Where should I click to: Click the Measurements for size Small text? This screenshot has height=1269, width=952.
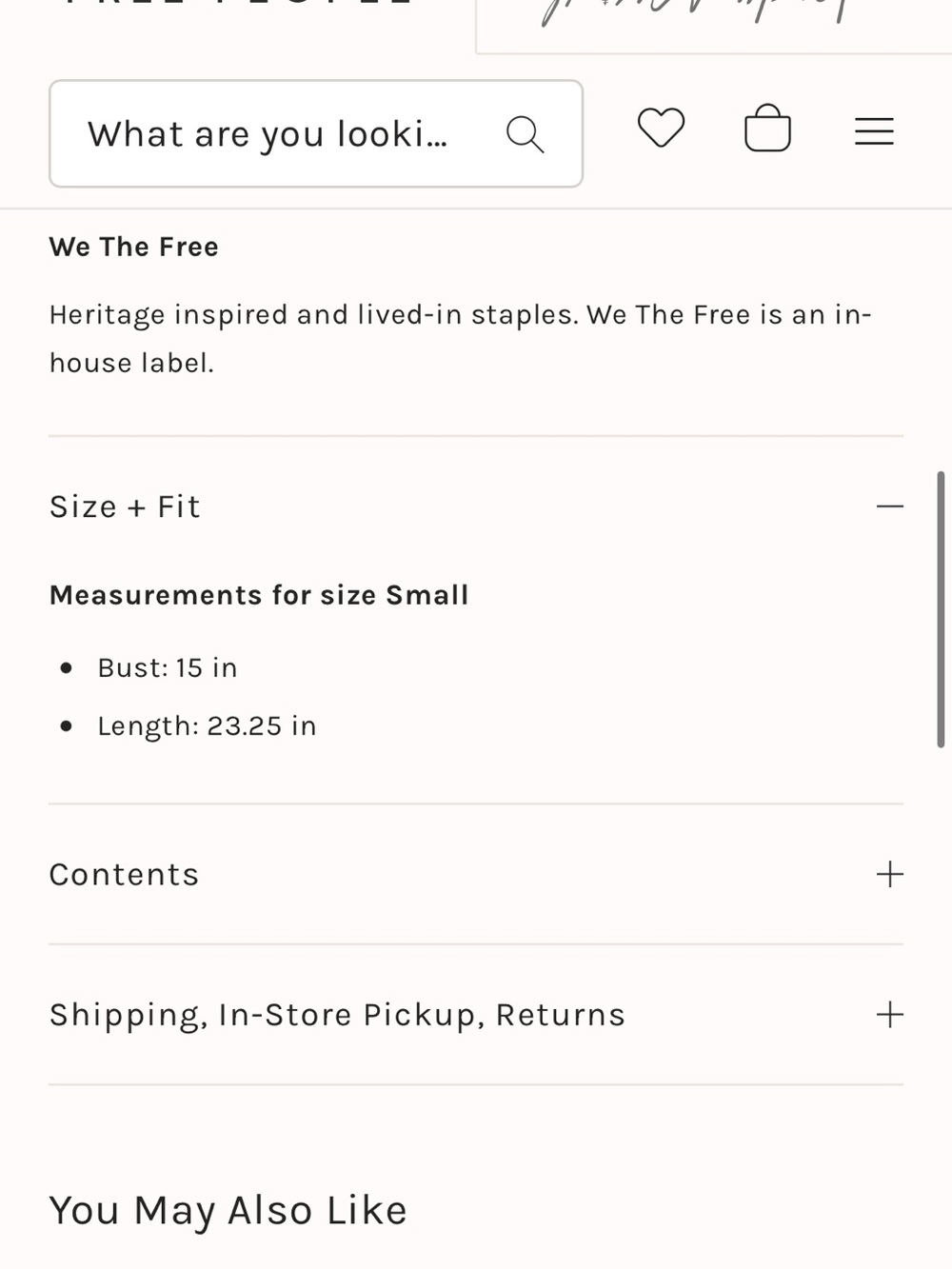pos(259,595)
